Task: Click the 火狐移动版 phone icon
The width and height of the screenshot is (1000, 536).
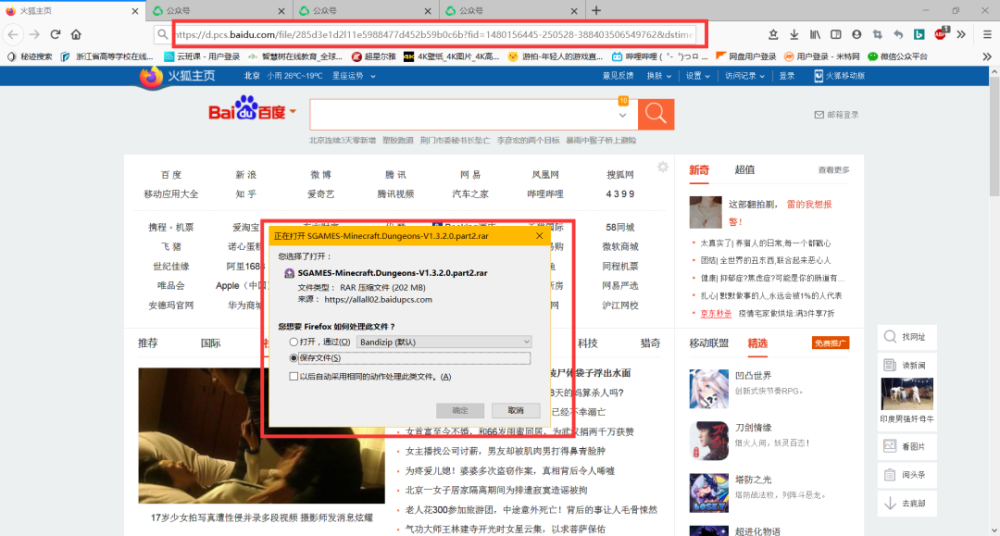Action: 818,76
